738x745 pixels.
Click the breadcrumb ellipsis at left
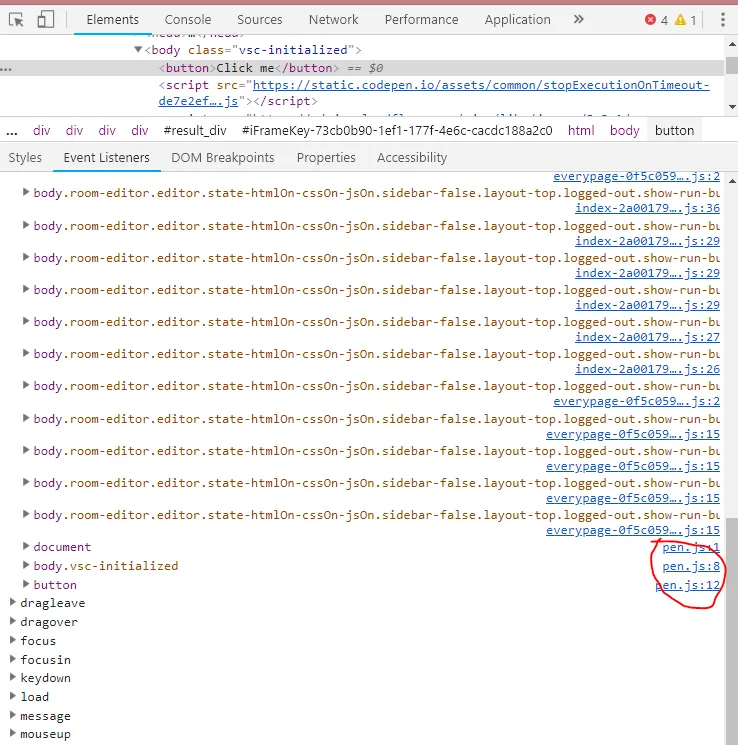click(12, 131)
